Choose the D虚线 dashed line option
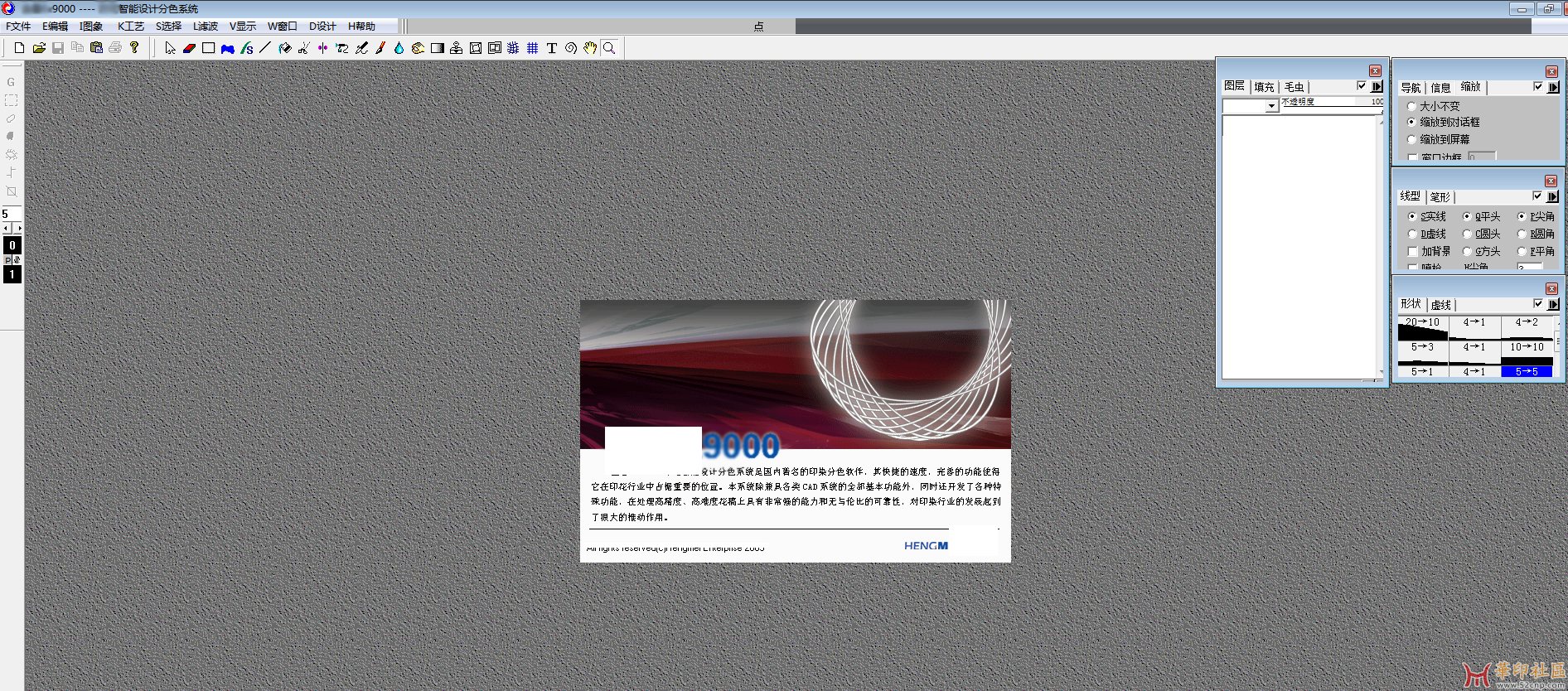The height and width of the screenshot is (691, 1568). [1412, 234]
